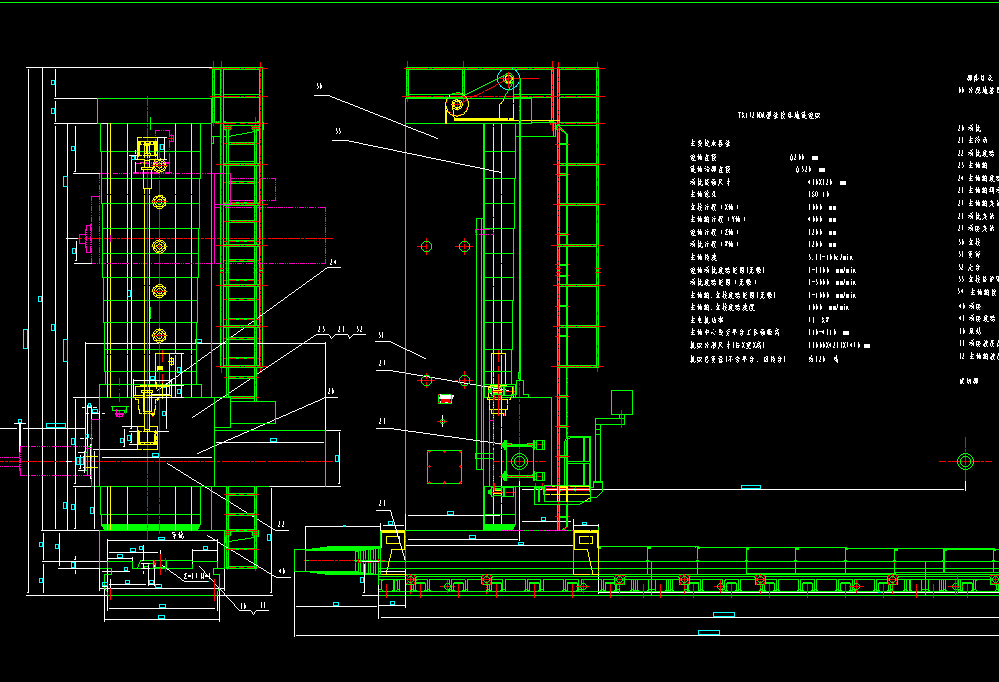Click leader label 40 near the bottom left
Screen dimensions: 999x682
point(281,571)
